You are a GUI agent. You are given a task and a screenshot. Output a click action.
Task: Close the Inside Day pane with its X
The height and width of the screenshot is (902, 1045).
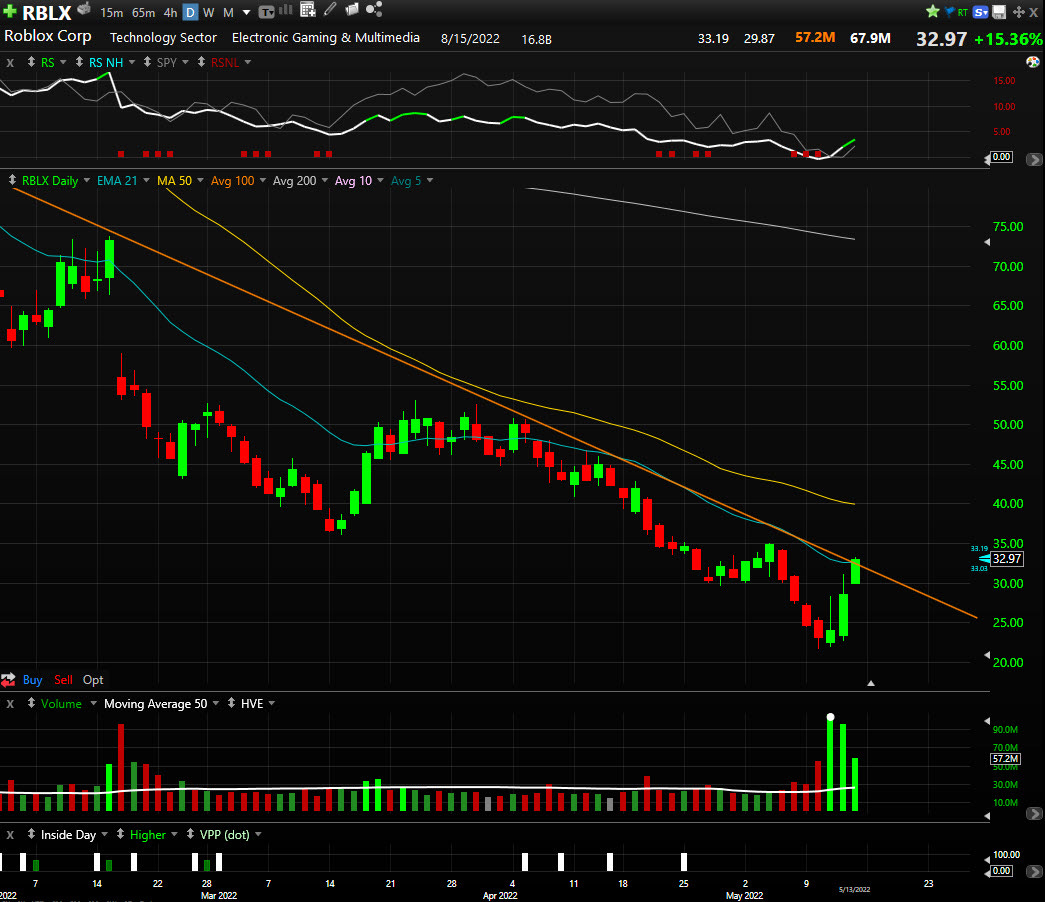[10, 835]
